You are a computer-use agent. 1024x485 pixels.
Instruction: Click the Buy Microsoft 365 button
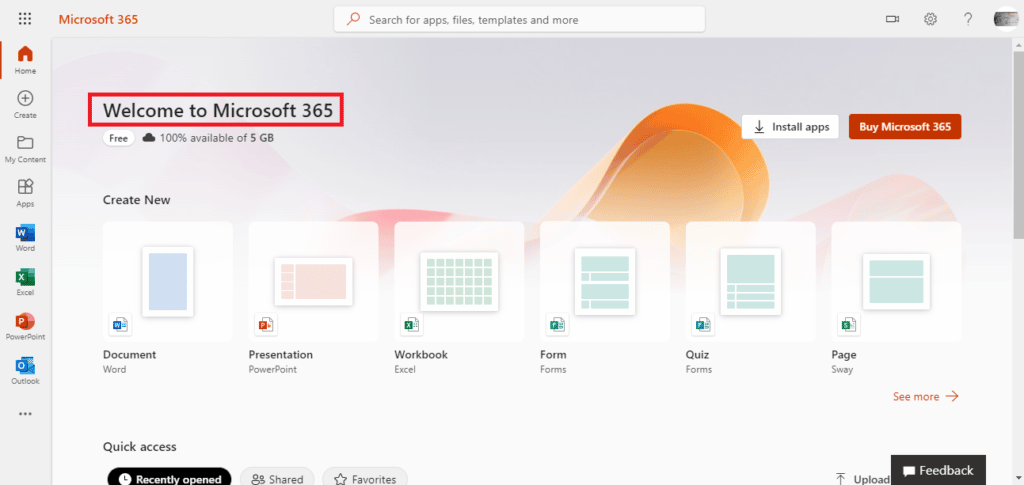pos(904,127)
